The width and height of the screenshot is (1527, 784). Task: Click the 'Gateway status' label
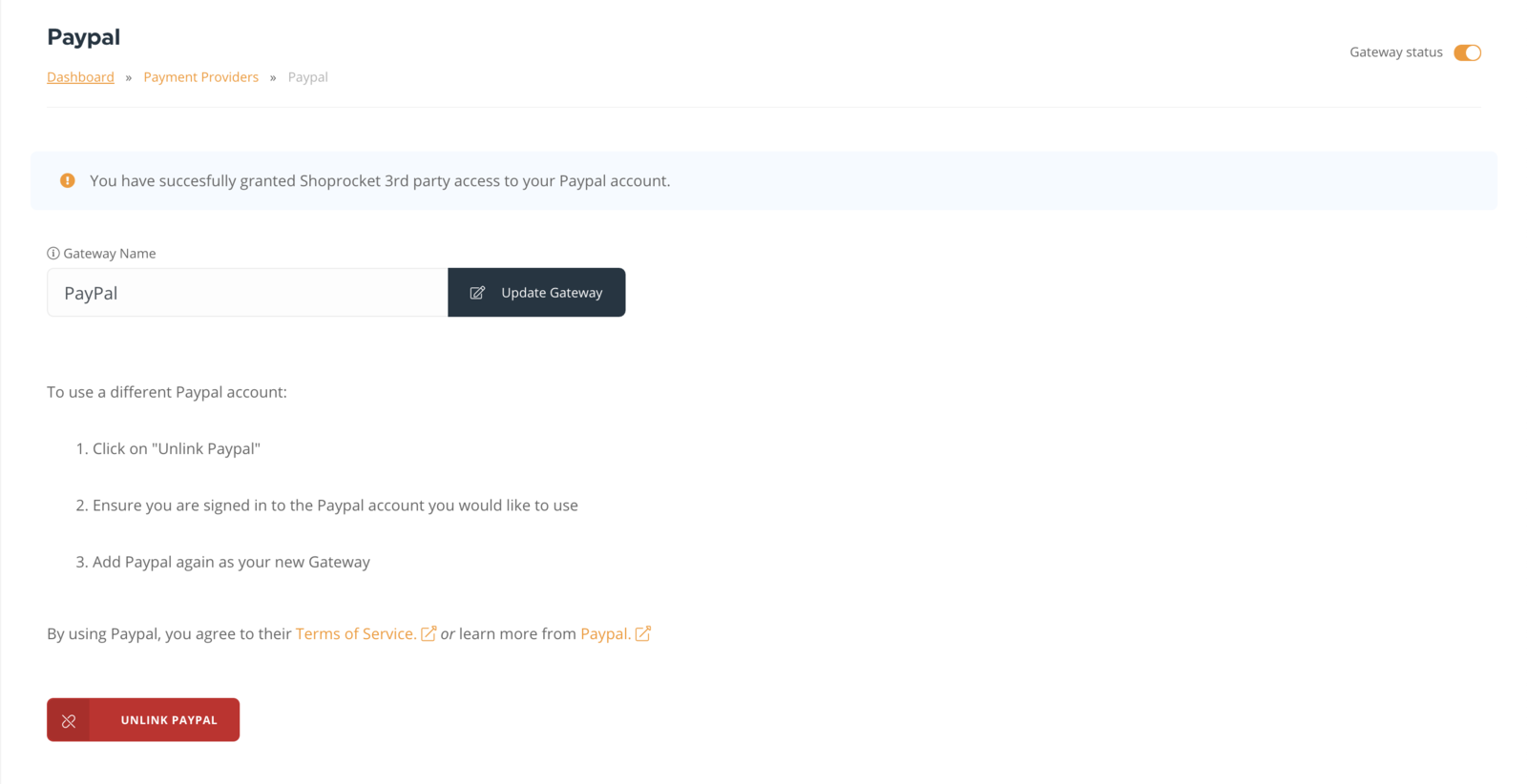point(1396,52)
